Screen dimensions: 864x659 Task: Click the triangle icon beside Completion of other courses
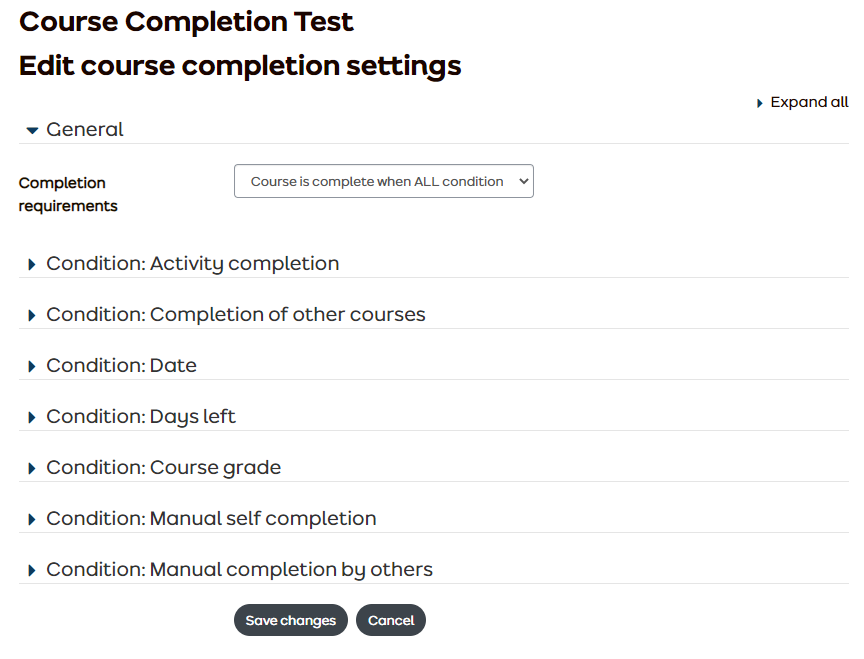[x=31, y=314]
